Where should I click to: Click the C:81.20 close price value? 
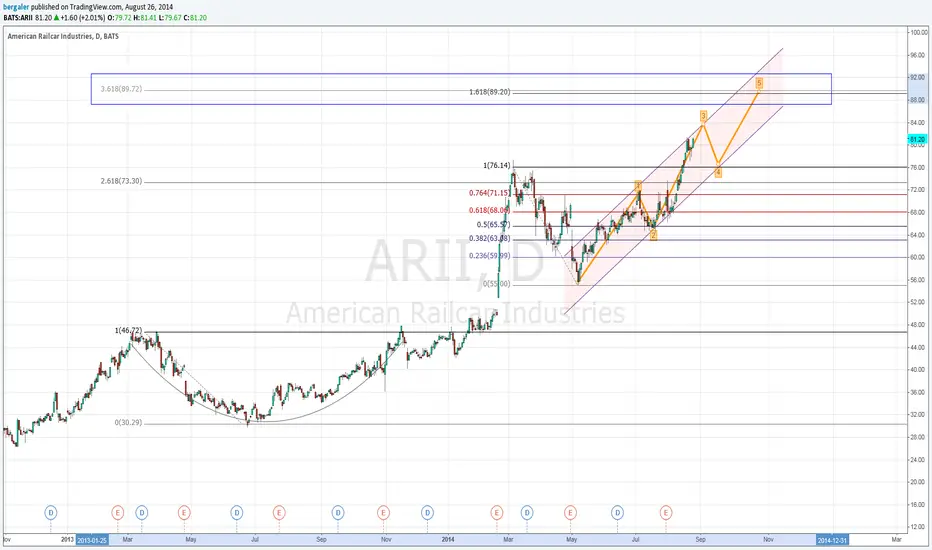coord(196,18)
